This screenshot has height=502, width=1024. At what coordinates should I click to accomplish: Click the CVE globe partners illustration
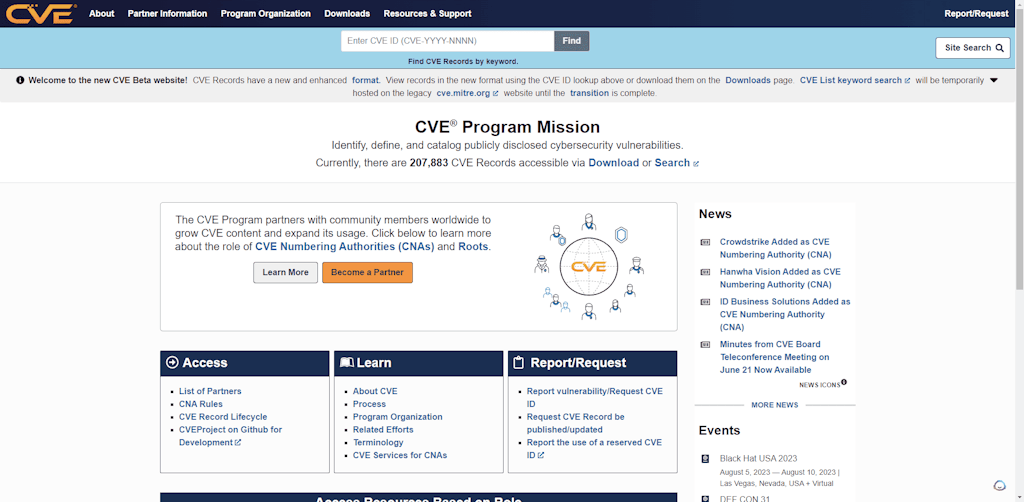click(x=589, y=266)
